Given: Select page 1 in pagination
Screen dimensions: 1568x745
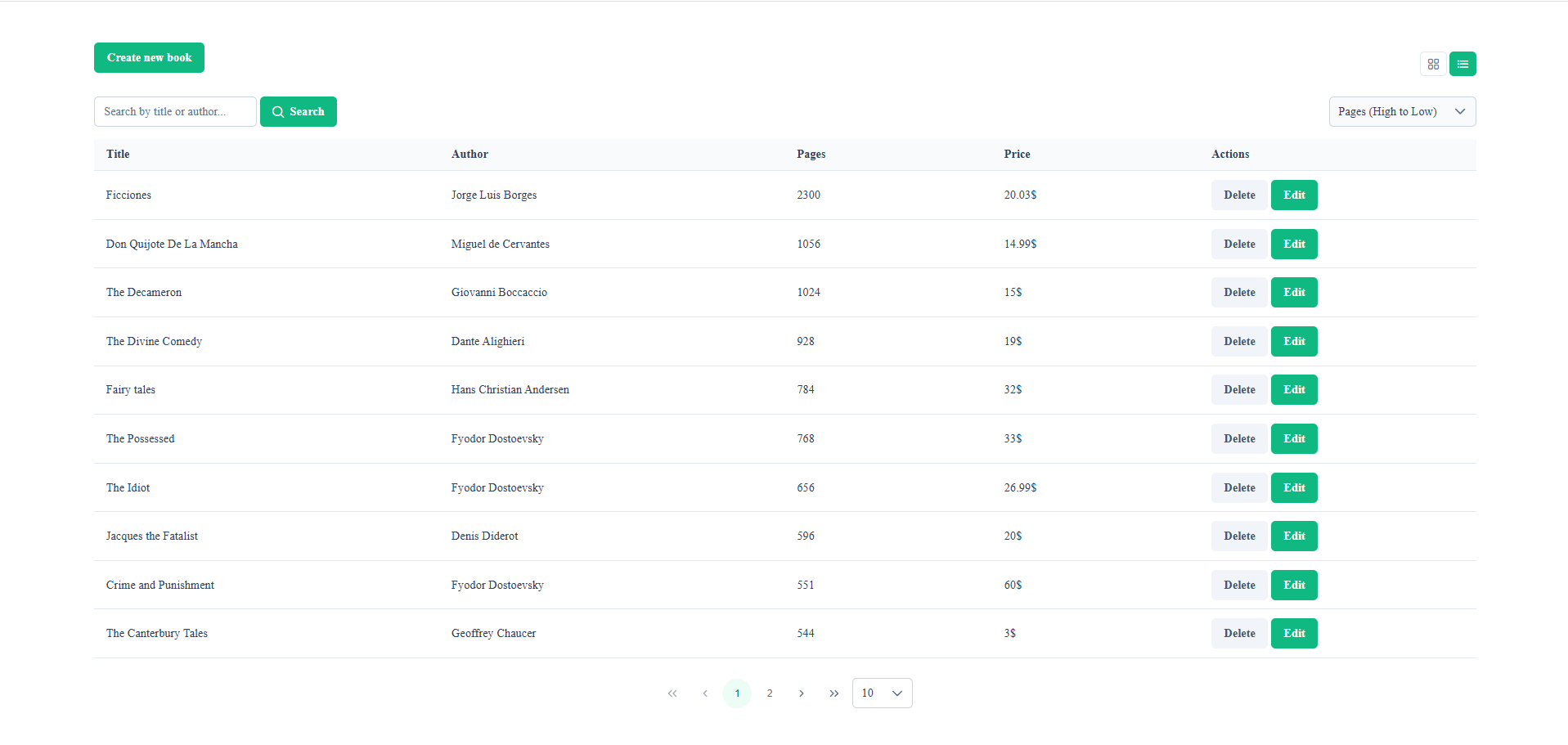Looking at the screenshot, I should coord(737,693).
